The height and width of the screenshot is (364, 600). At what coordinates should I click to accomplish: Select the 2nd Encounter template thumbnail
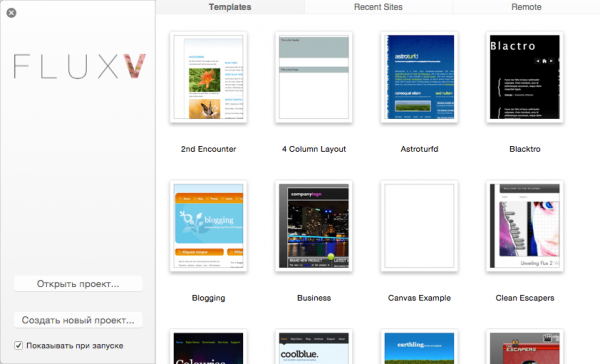208,77
